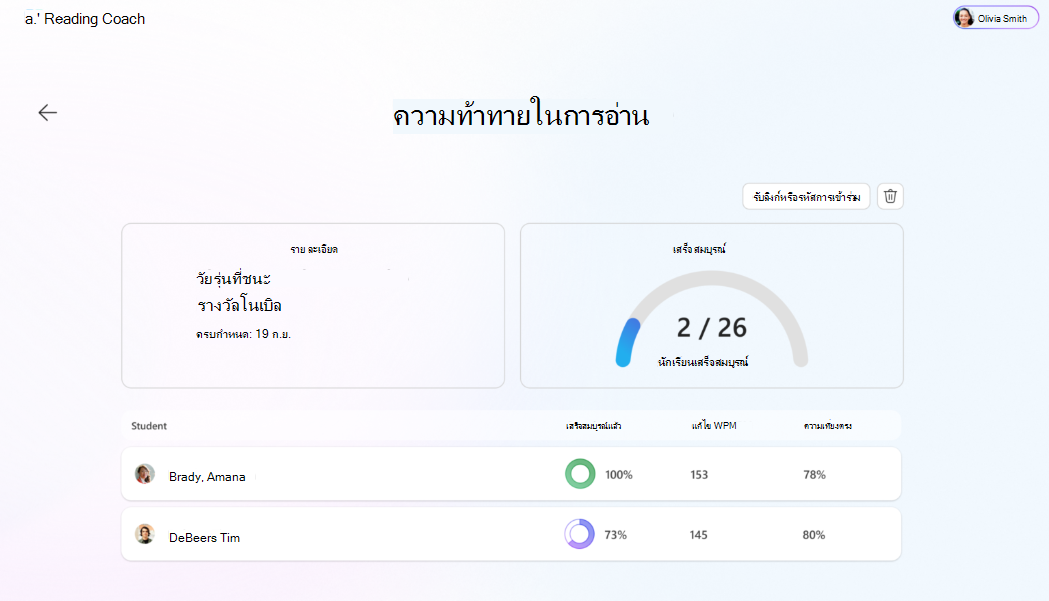Click the completed percentage column header

click(x=593, y=426)
